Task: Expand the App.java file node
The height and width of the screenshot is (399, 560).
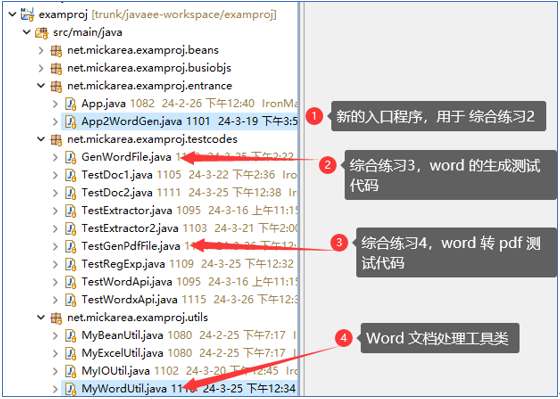Action: point(55,104)
